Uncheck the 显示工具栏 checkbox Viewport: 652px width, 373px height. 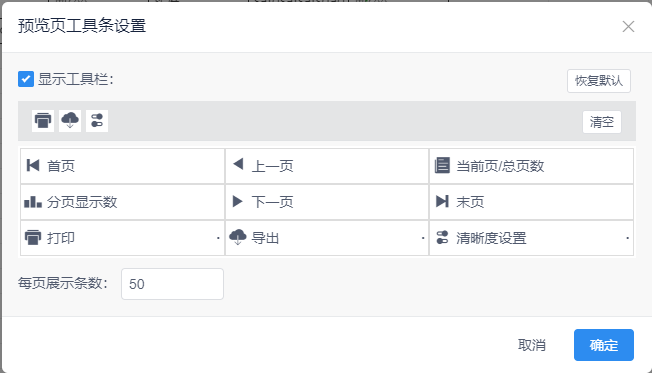coord(26,79)
